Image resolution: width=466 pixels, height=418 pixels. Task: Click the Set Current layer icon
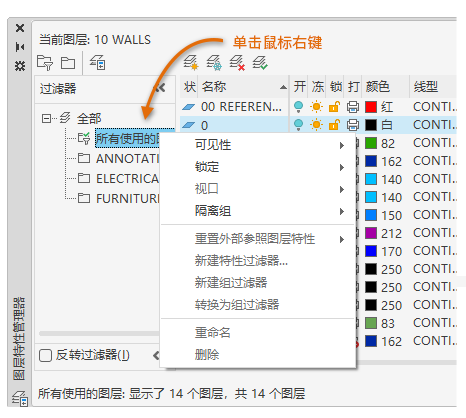click(260, 63)
